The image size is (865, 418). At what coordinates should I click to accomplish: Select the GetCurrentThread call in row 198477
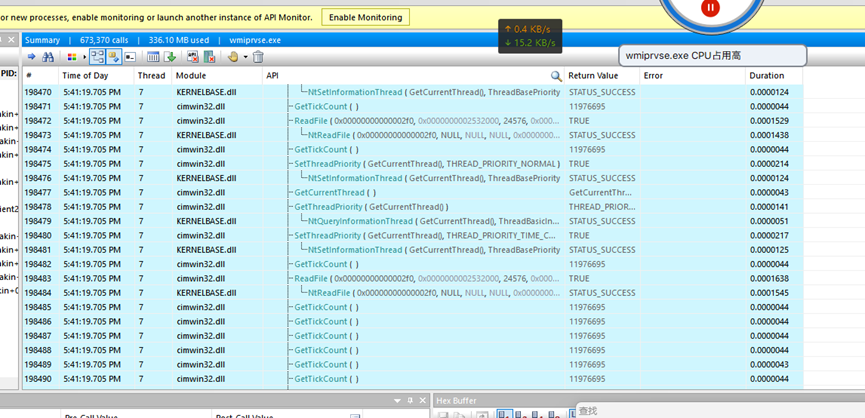[x=335, y=192]
